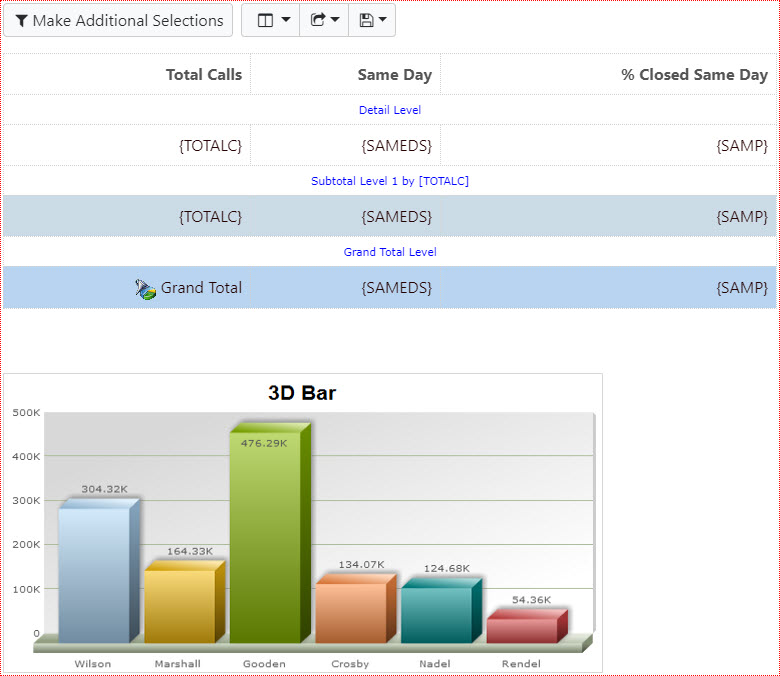Click the 476.29K data label
This screenshot has height=676, width=780.
pyautogui.click(x=264, y=443)
